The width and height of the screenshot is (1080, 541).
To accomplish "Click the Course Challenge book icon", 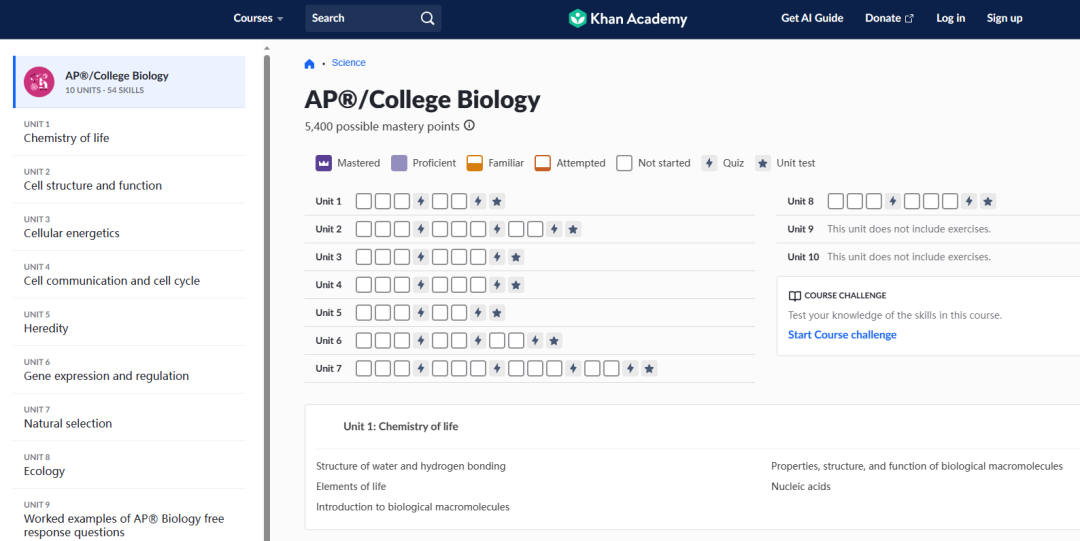I will (x=795, y=296).
